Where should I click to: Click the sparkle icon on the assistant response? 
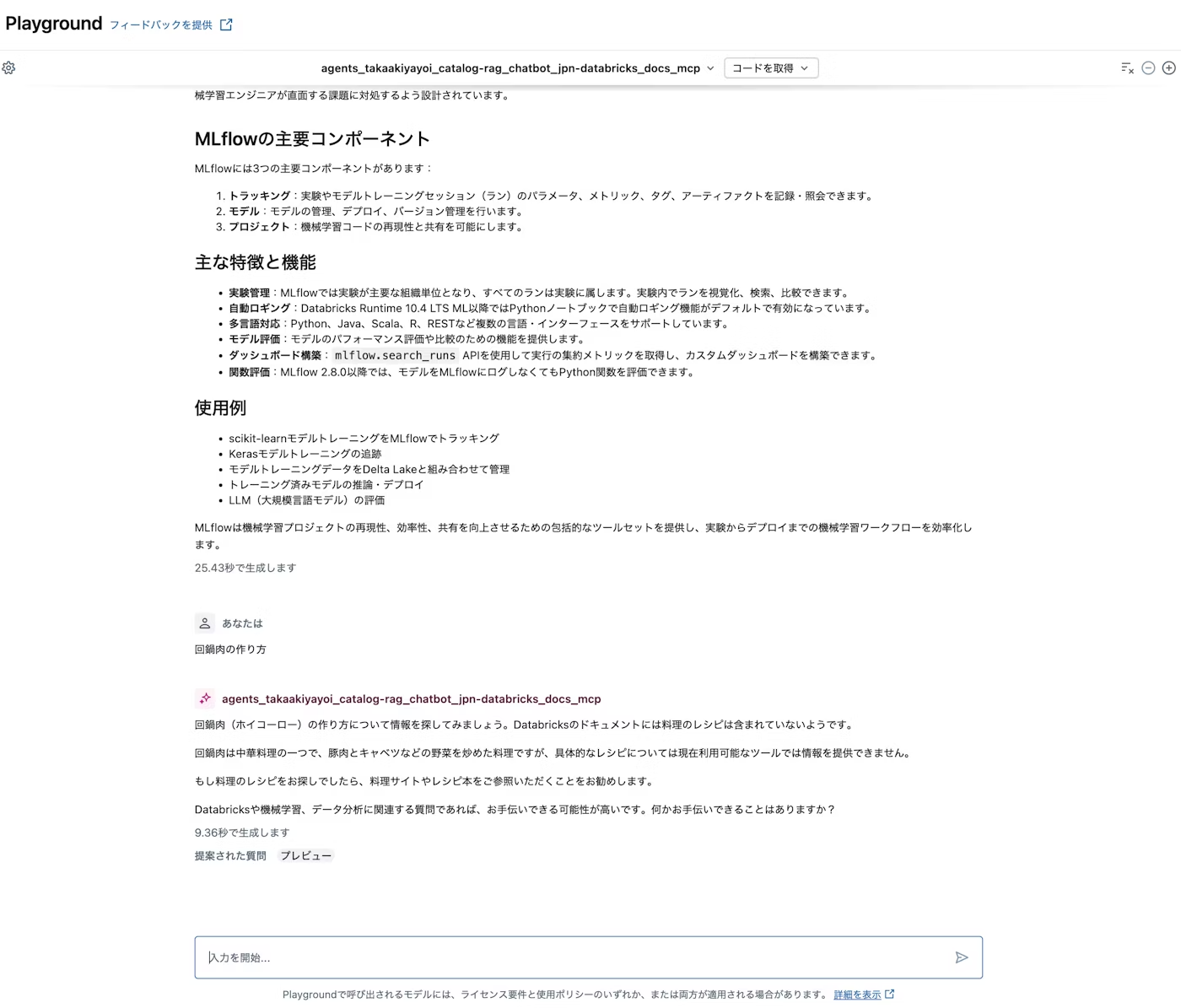pyautogui.click(x=204, y=698)
